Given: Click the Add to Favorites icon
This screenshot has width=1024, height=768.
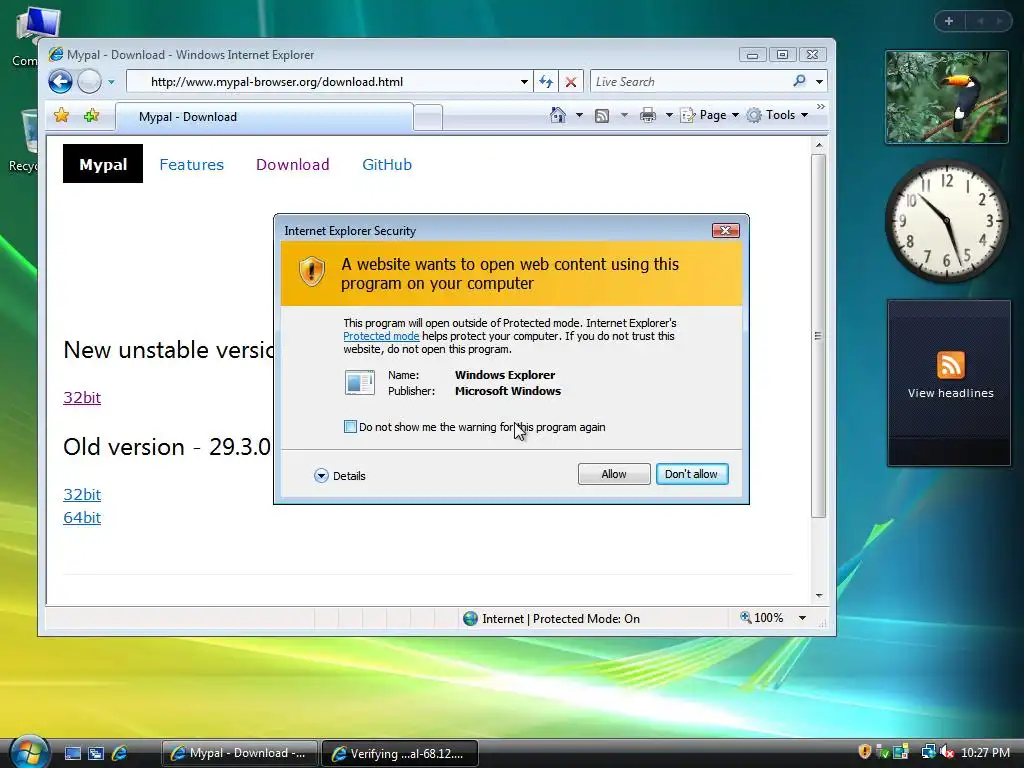Looking at the screenshot, I should 91,116.
